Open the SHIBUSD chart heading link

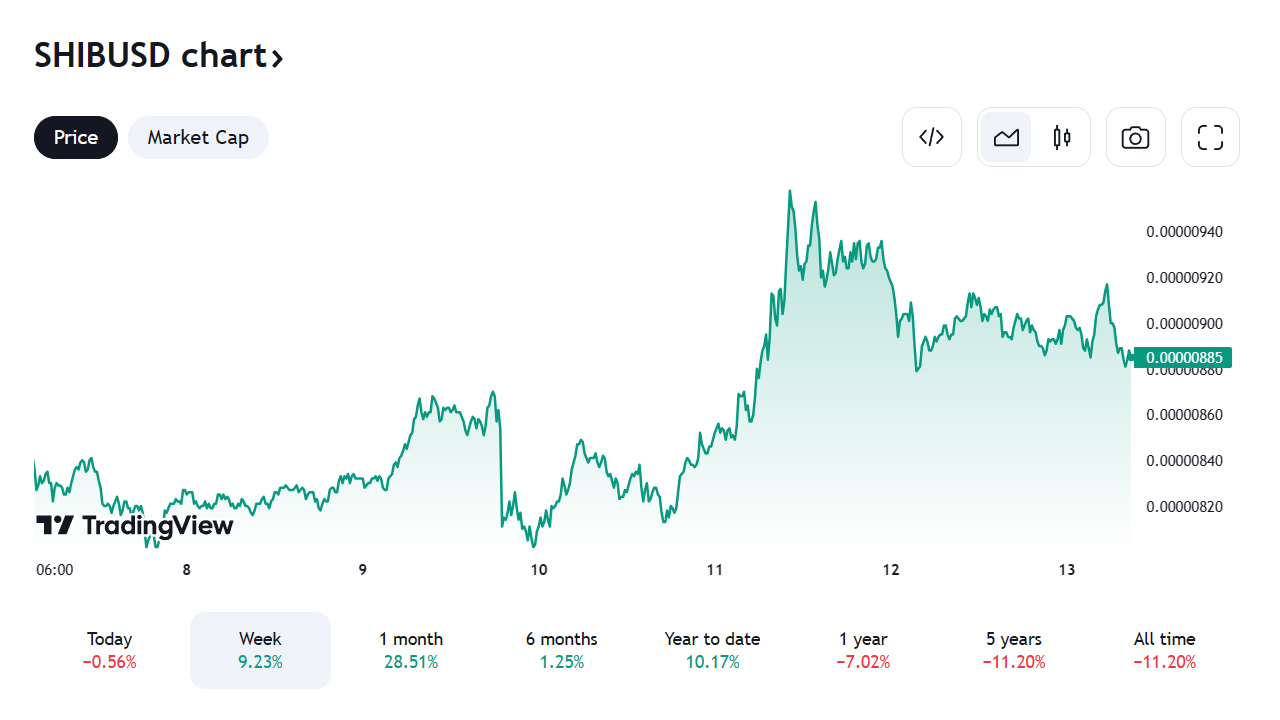[x=150, y=56]
